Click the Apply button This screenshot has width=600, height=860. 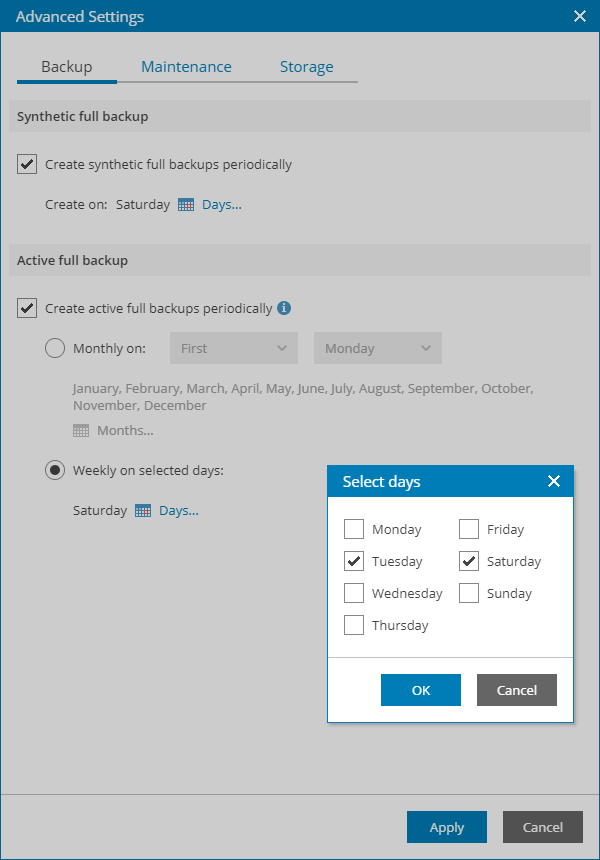point(446,827)
